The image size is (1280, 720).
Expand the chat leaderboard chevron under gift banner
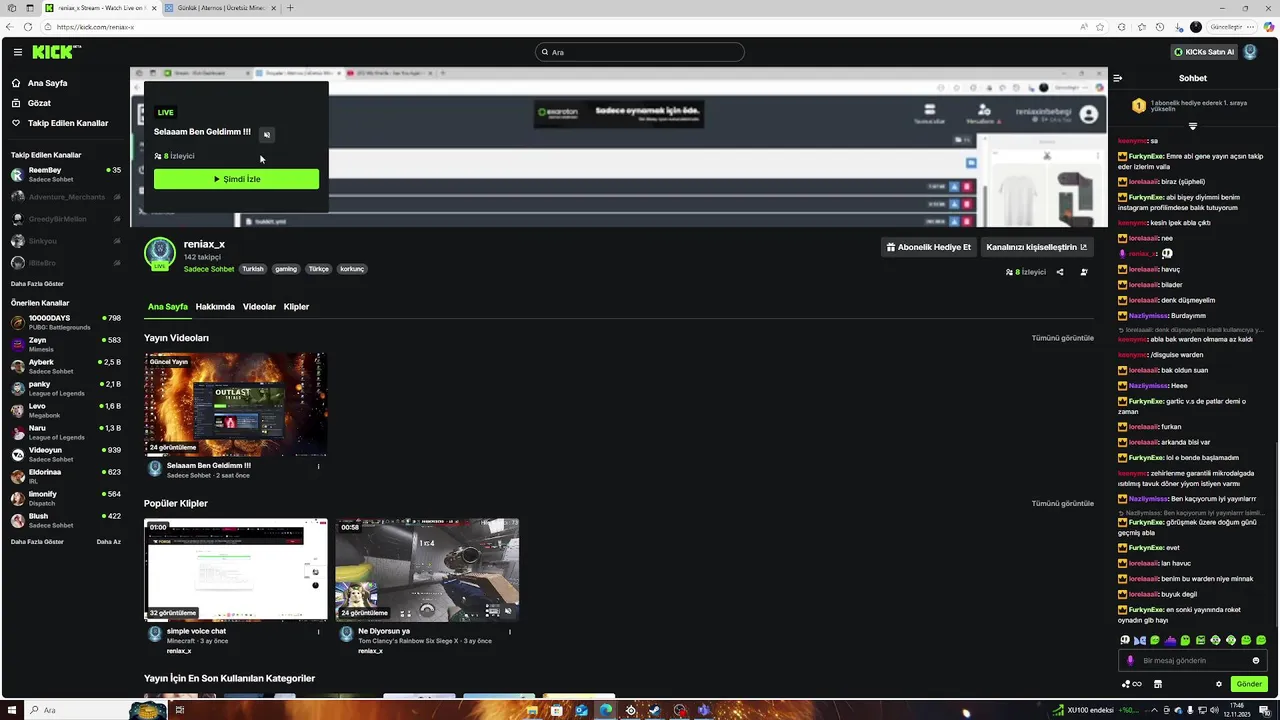(1192, 126)
